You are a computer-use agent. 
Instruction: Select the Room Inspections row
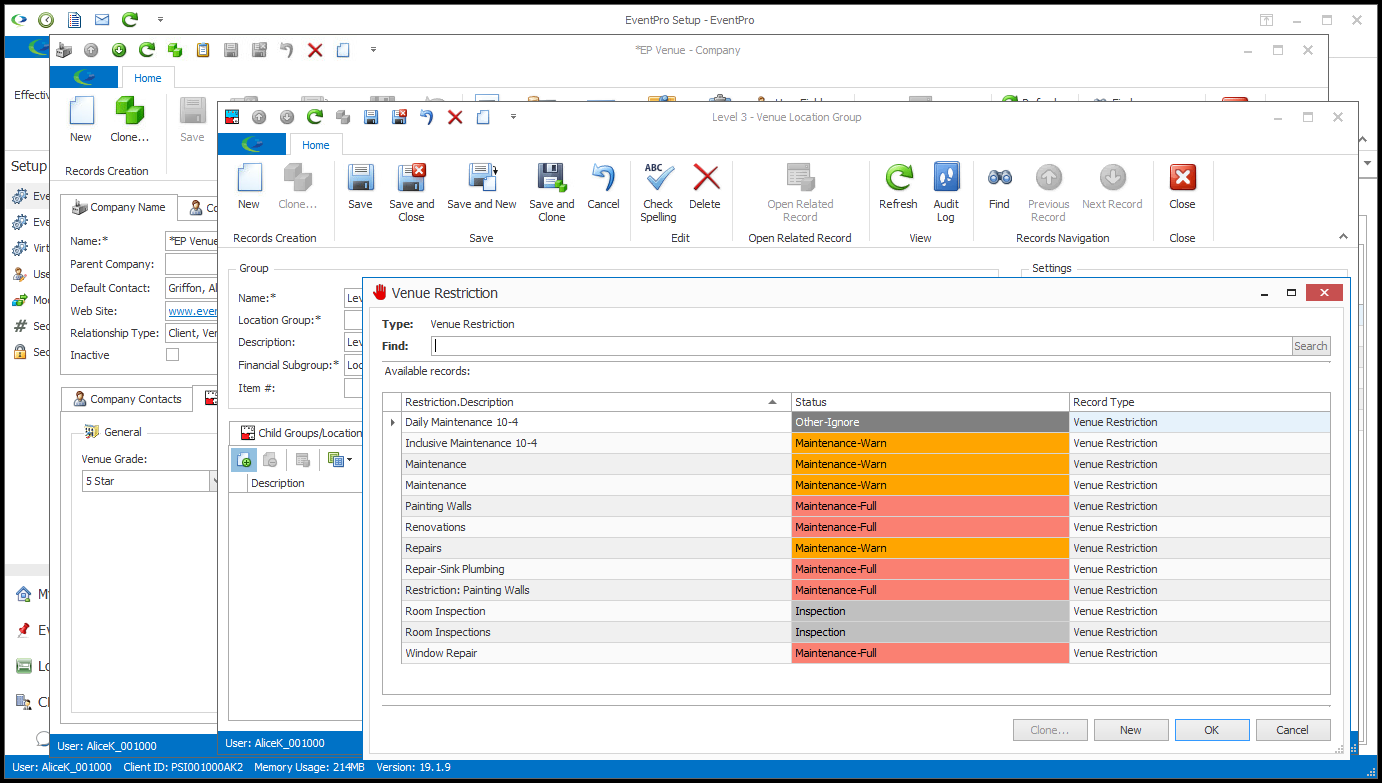point(865,632)
